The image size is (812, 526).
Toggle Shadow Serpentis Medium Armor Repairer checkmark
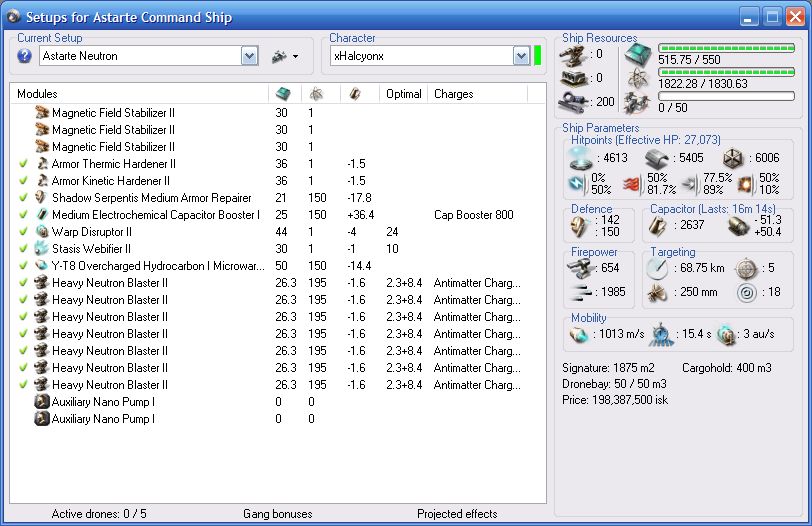tap(23, 198)
